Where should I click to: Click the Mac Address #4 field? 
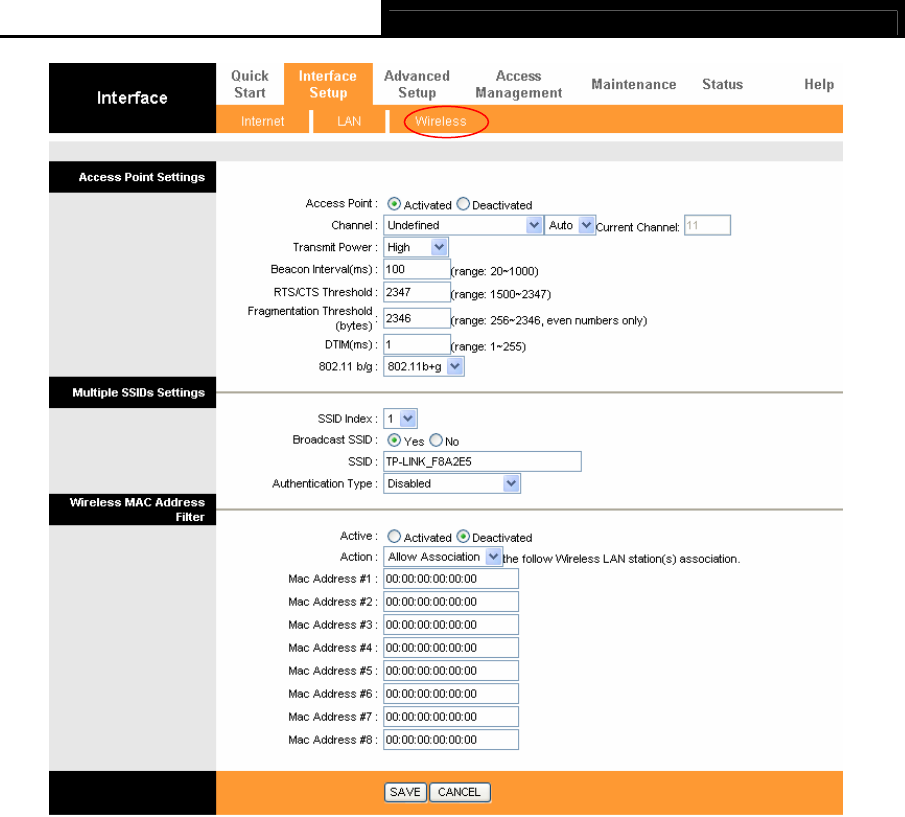(451, 648)
